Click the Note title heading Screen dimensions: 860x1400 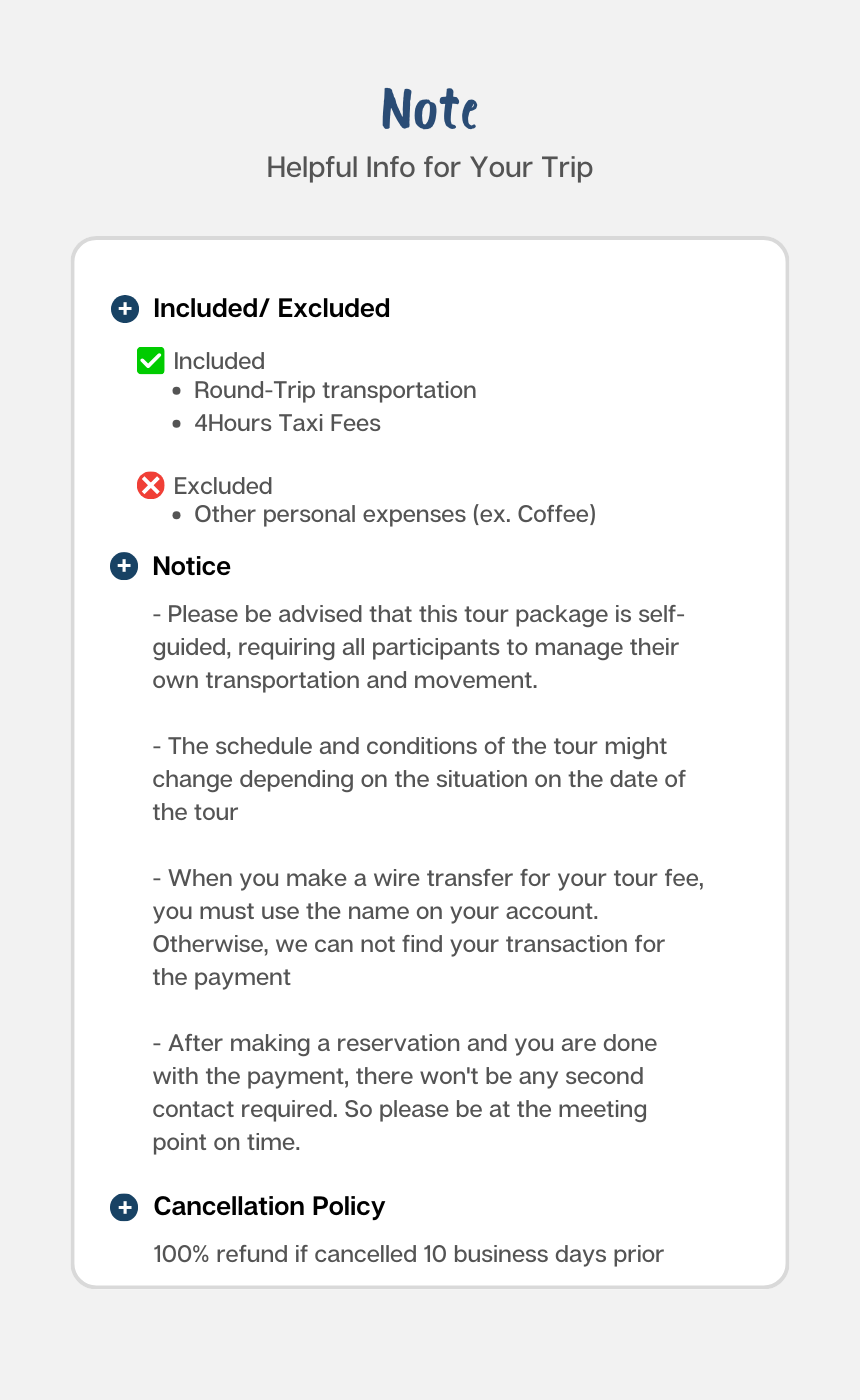(429, 109)
